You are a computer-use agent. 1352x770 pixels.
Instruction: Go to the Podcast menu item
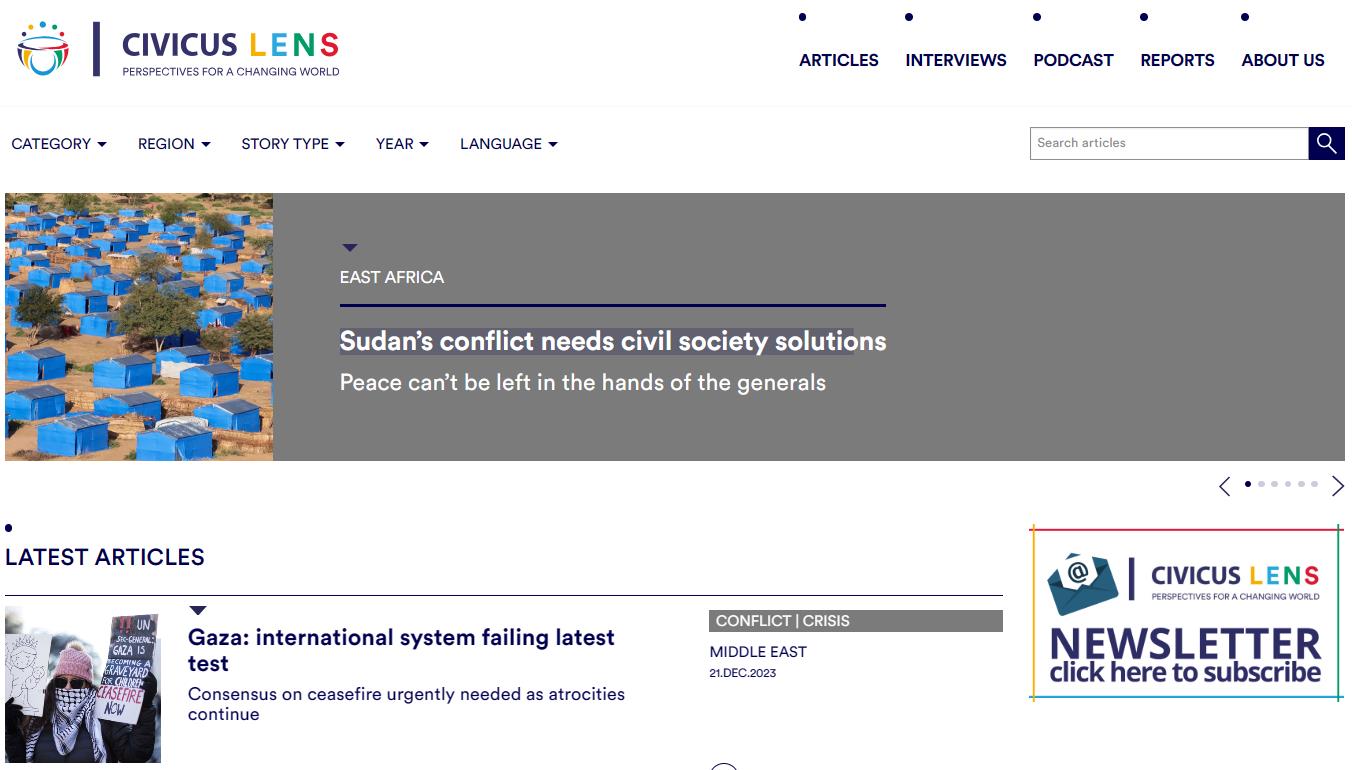click(x=1073, y=60)
